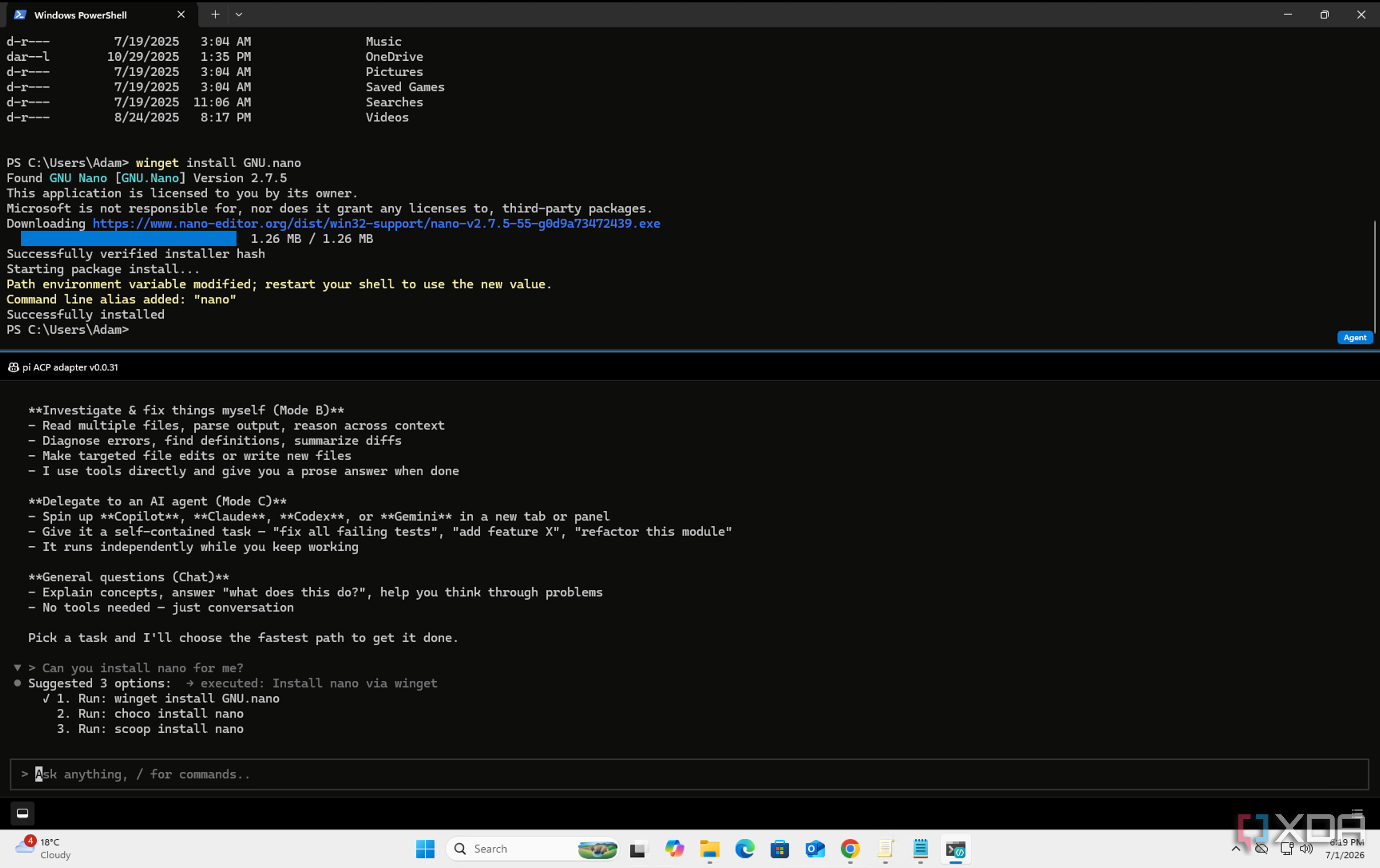Toggle the bottom panel layout icon
Viewport: 1380px width, 868px height.
coord(22,813)
